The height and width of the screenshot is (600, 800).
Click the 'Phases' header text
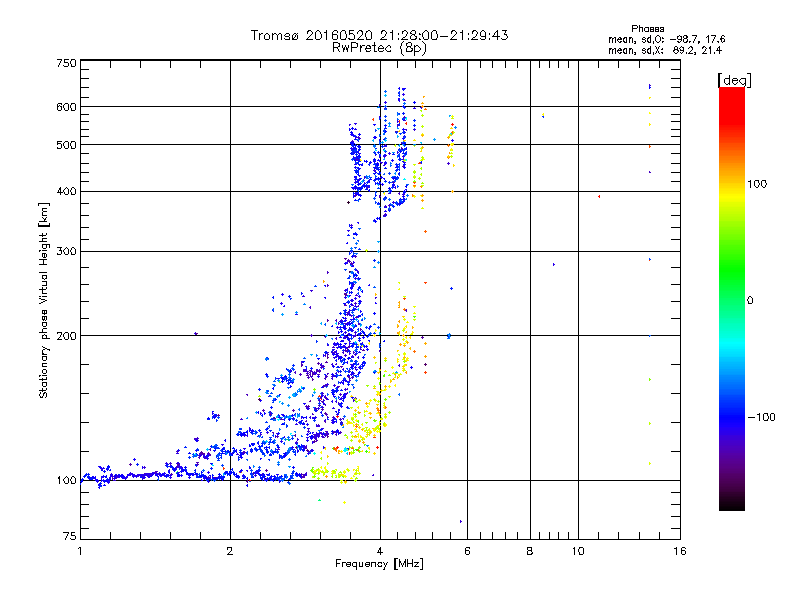(647, 29)
